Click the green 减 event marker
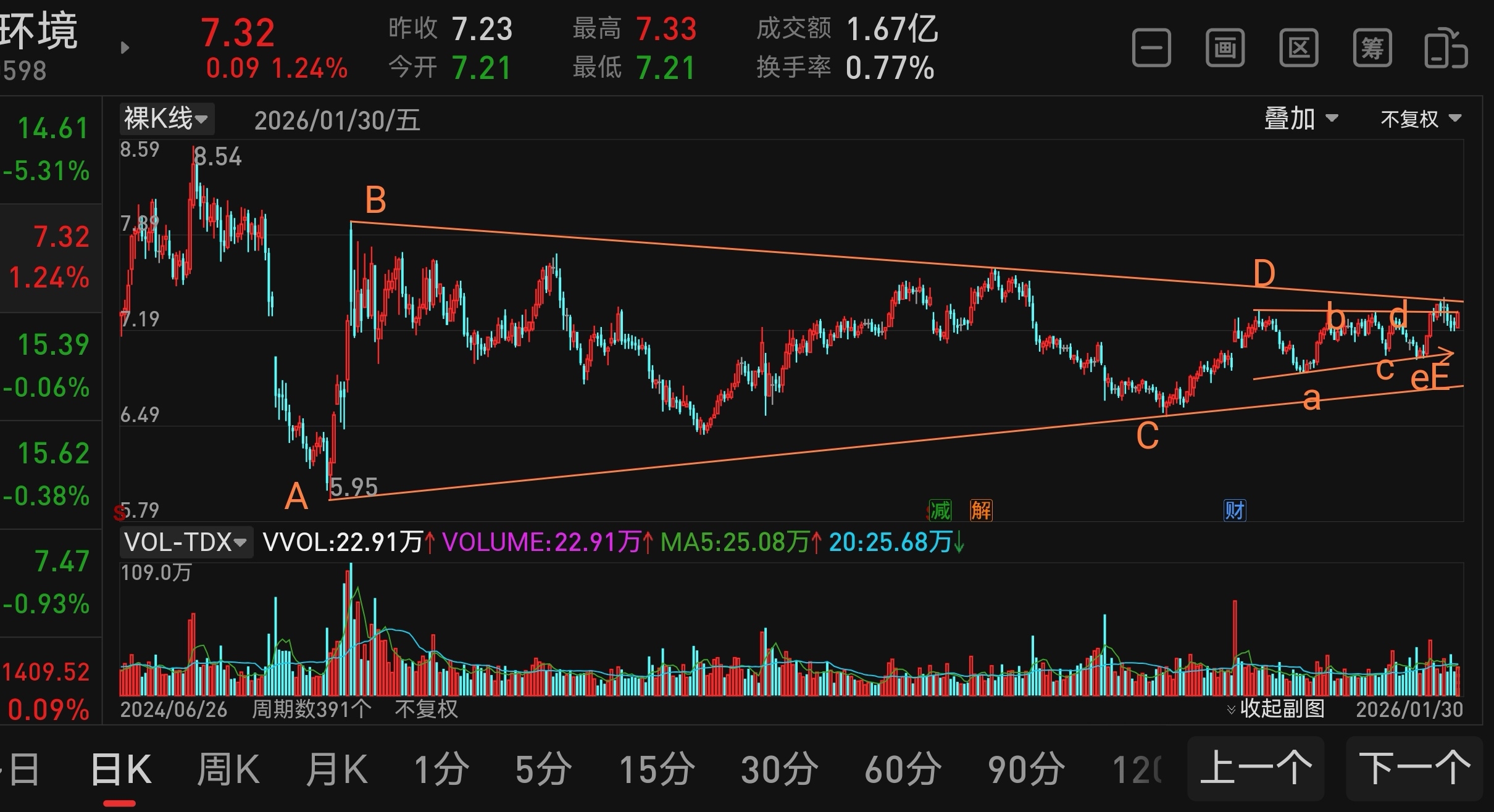 pos(940,510)
